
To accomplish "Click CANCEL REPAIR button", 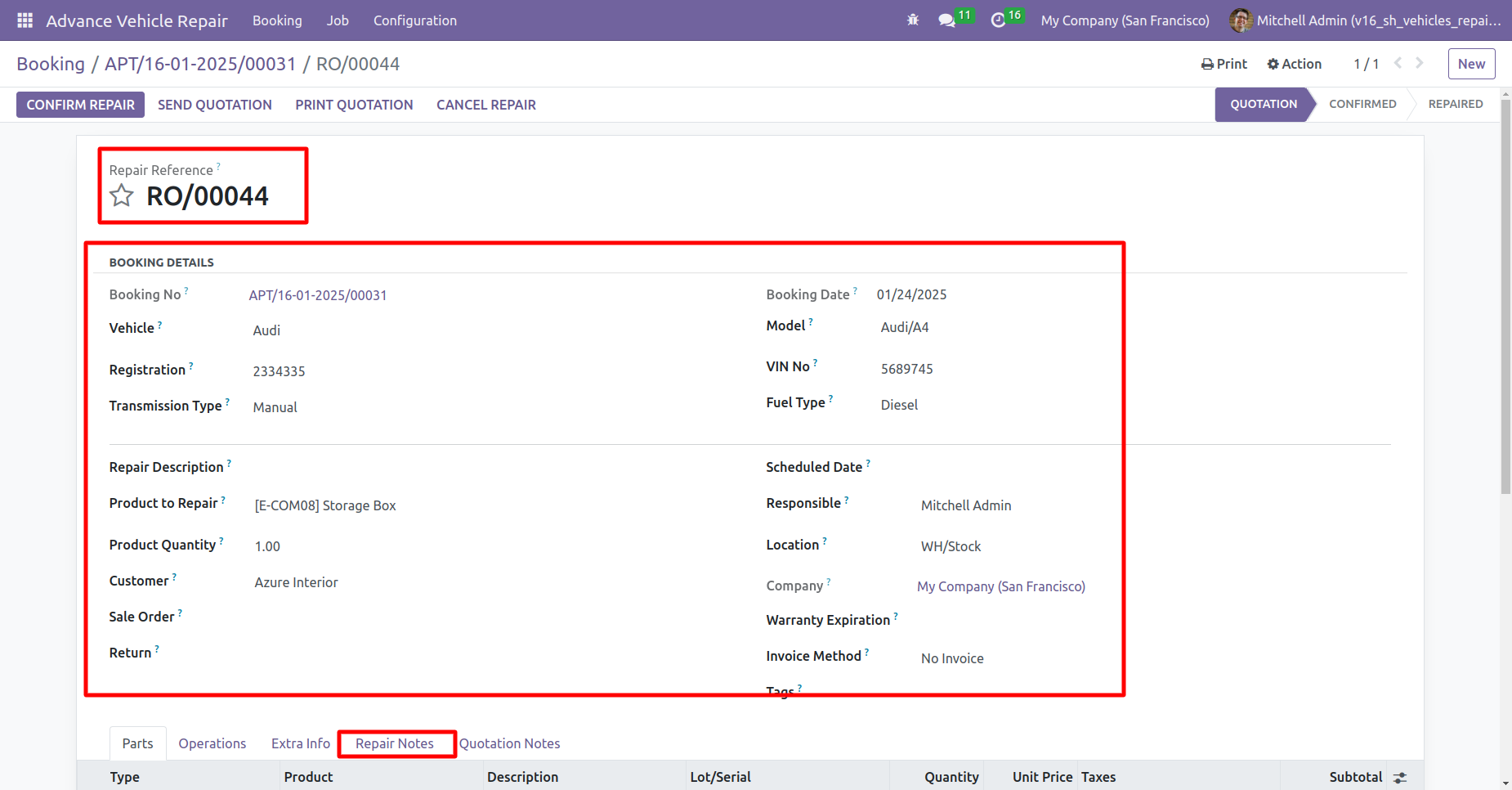I will click(486, 105).
